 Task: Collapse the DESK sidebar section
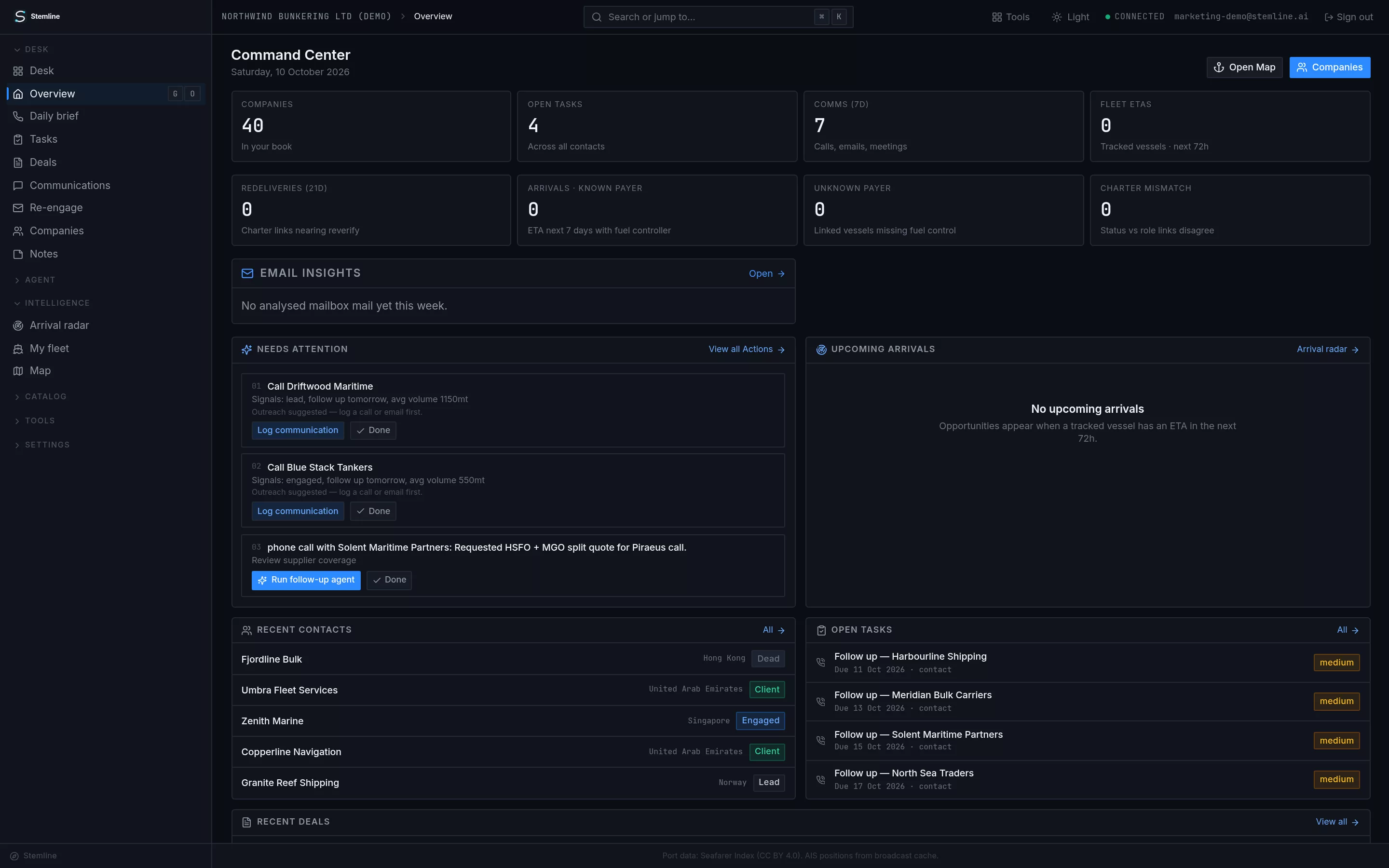point(31,49)
